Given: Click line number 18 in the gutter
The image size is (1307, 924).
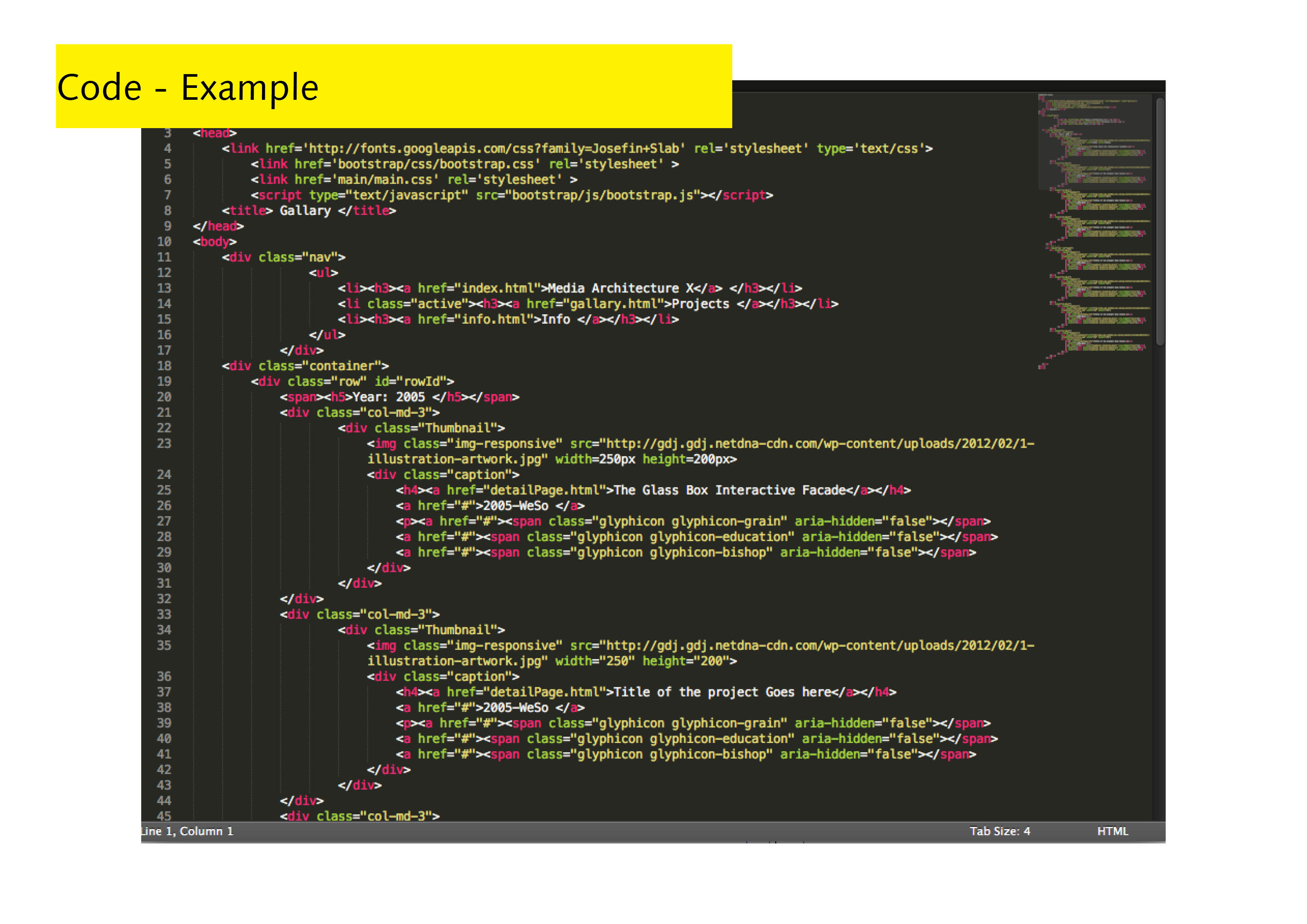Looking at the screenshot, I should click(164, 366).
